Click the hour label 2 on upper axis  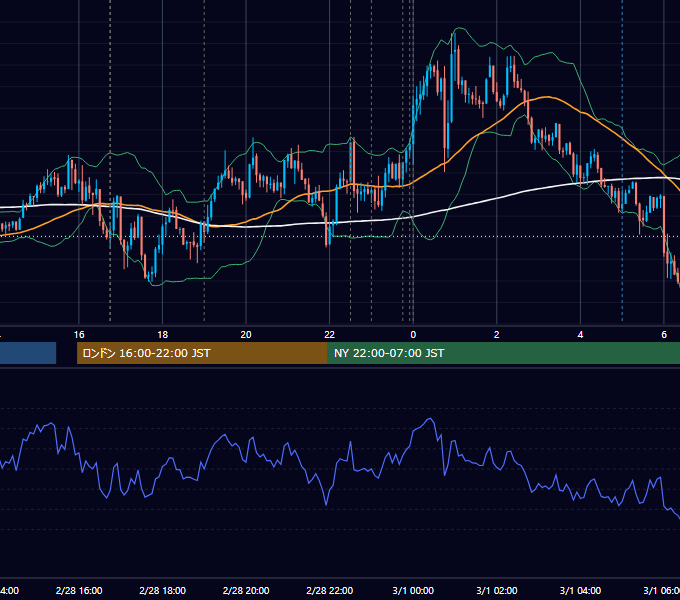click(x=497, y=335)
